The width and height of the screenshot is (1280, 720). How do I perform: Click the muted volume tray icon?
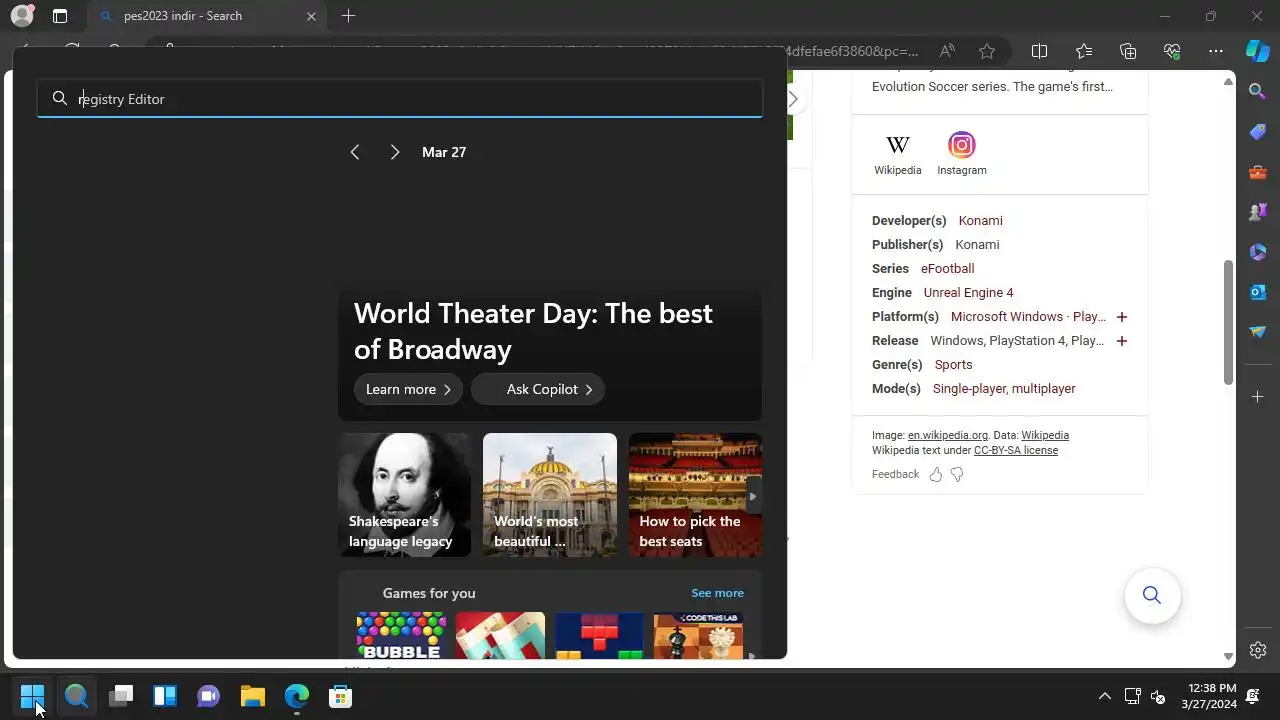point(1158,696)
